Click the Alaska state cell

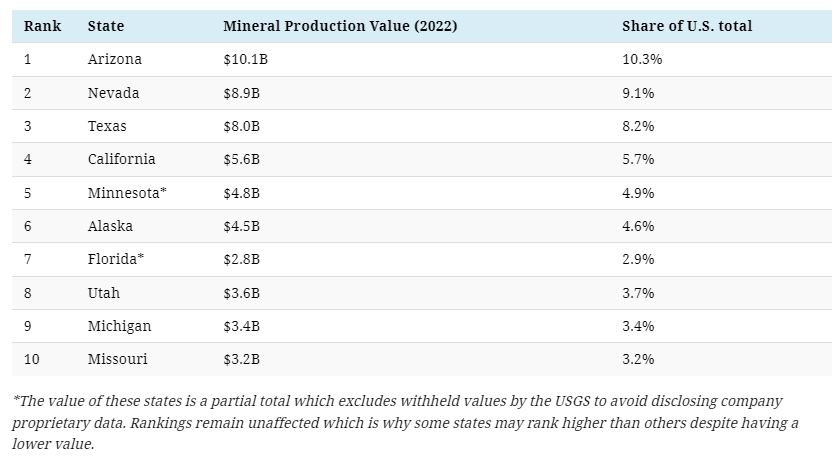(110, 226)
